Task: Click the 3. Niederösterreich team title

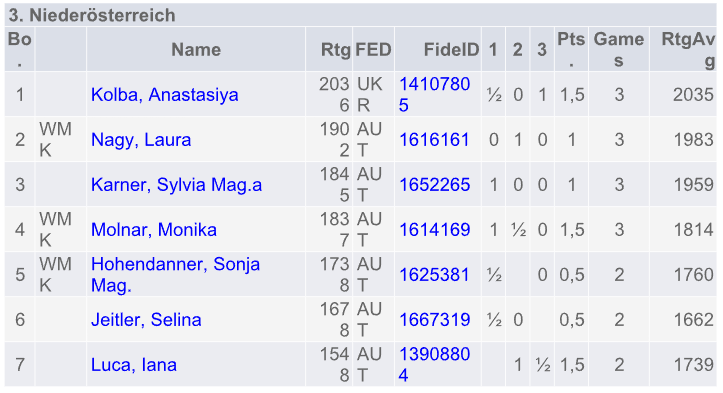Action: click(92, 15)
